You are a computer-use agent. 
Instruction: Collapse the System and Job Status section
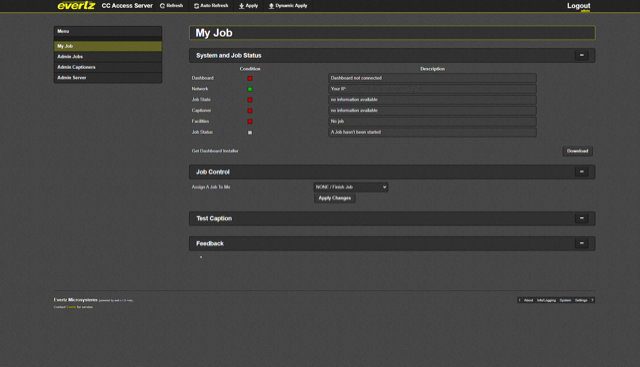(x=582, y=55)
